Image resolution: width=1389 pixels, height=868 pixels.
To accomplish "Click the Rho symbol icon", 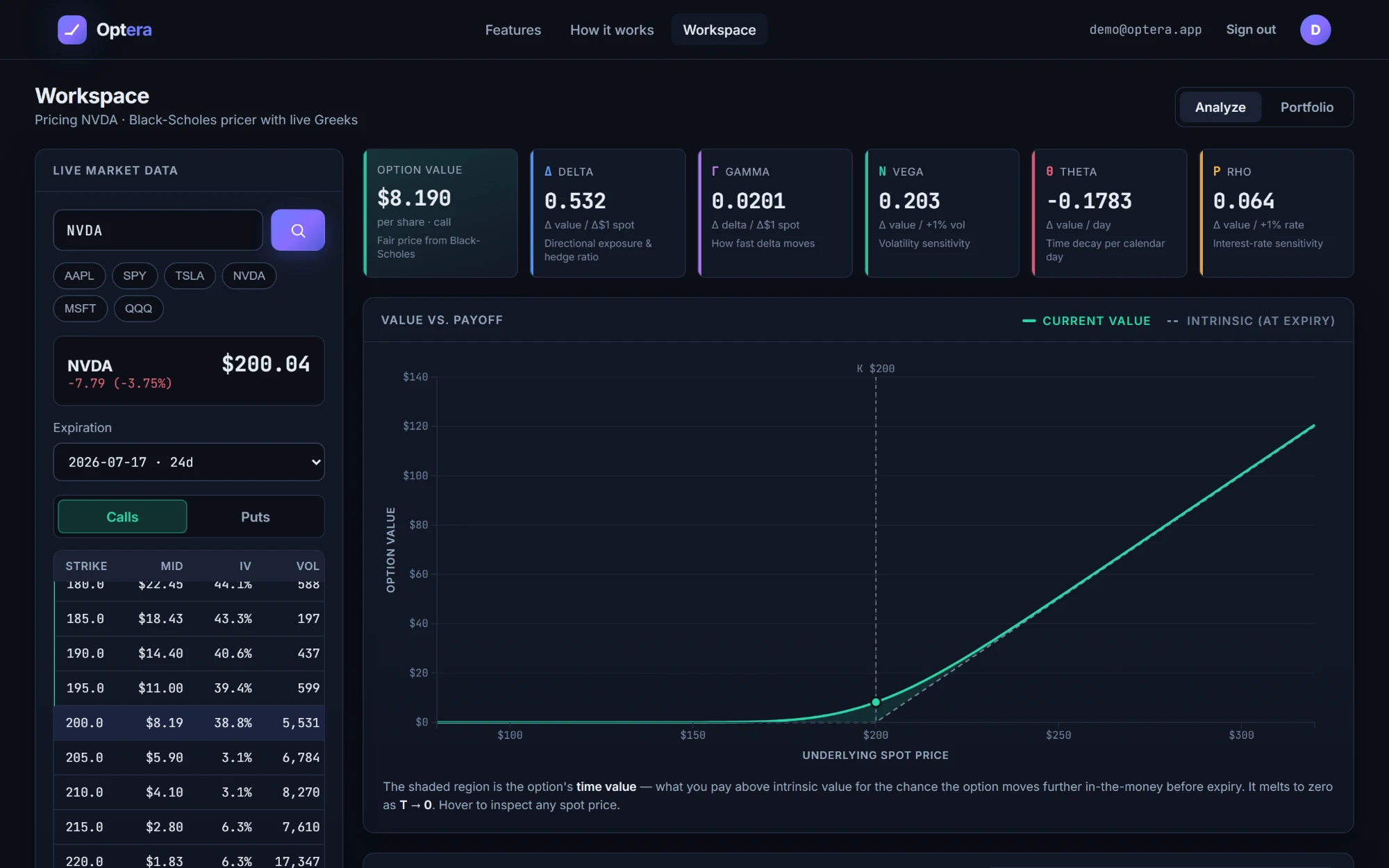I will [1217, 172].
